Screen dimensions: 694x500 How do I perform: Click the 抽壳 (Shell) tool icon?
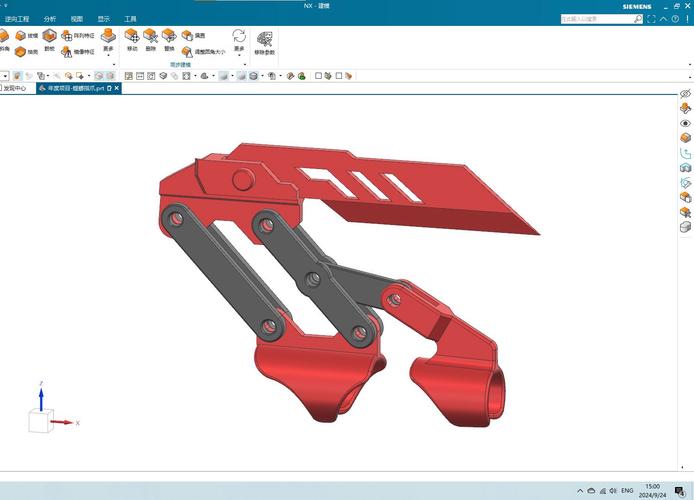(20, 51)
